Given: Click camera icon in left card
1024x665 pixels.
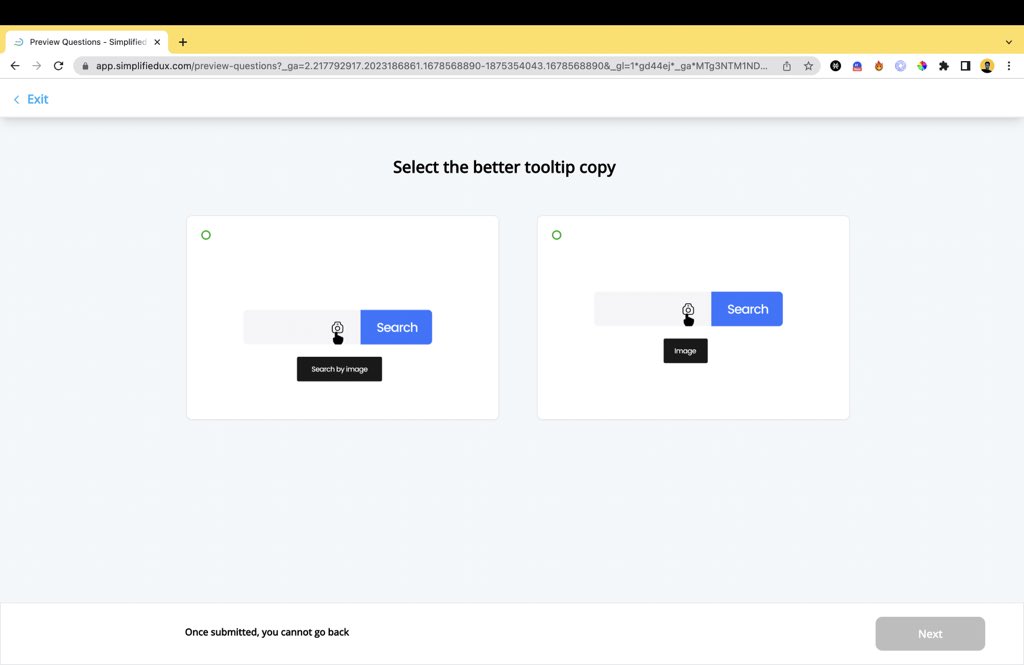Looking at the screenshot, I should pyautogui.click(x=337, y=328).
